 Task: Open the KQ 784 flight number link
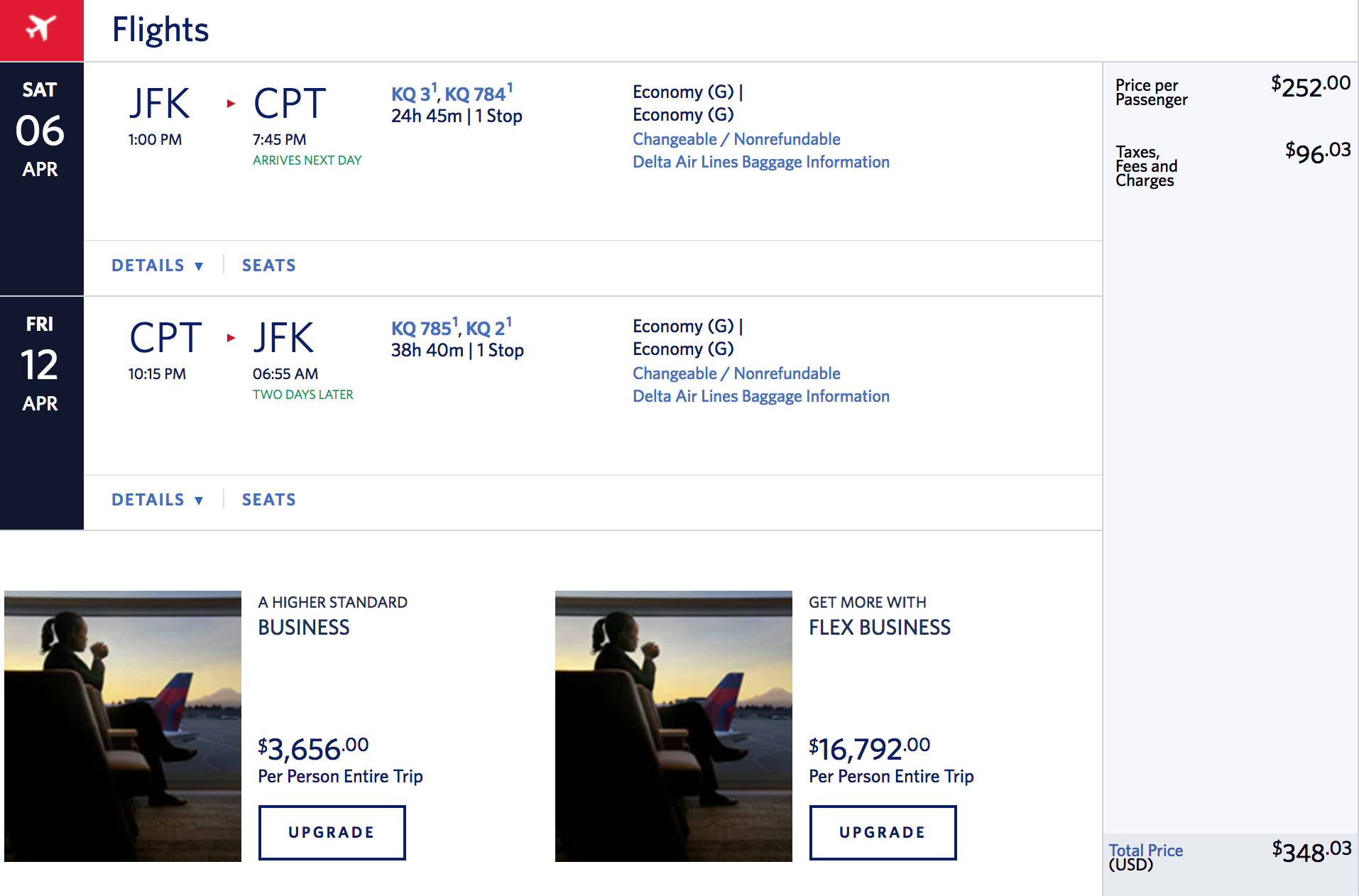click(x=475, y=94)
